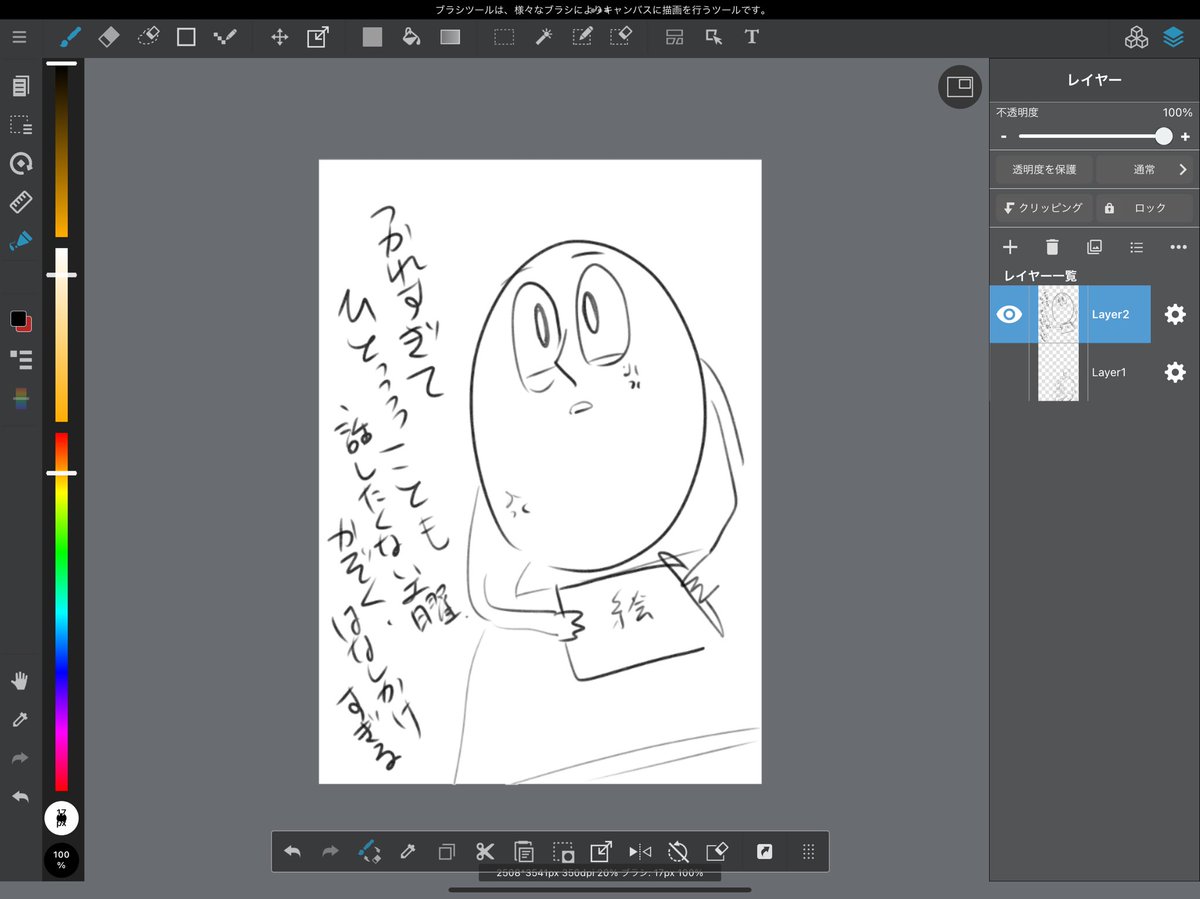The height and width of the screenshot is (899, 1200).
Task: Toggle the ロック layer lock
Action: pyautogui.click(x=1145, y=208)
